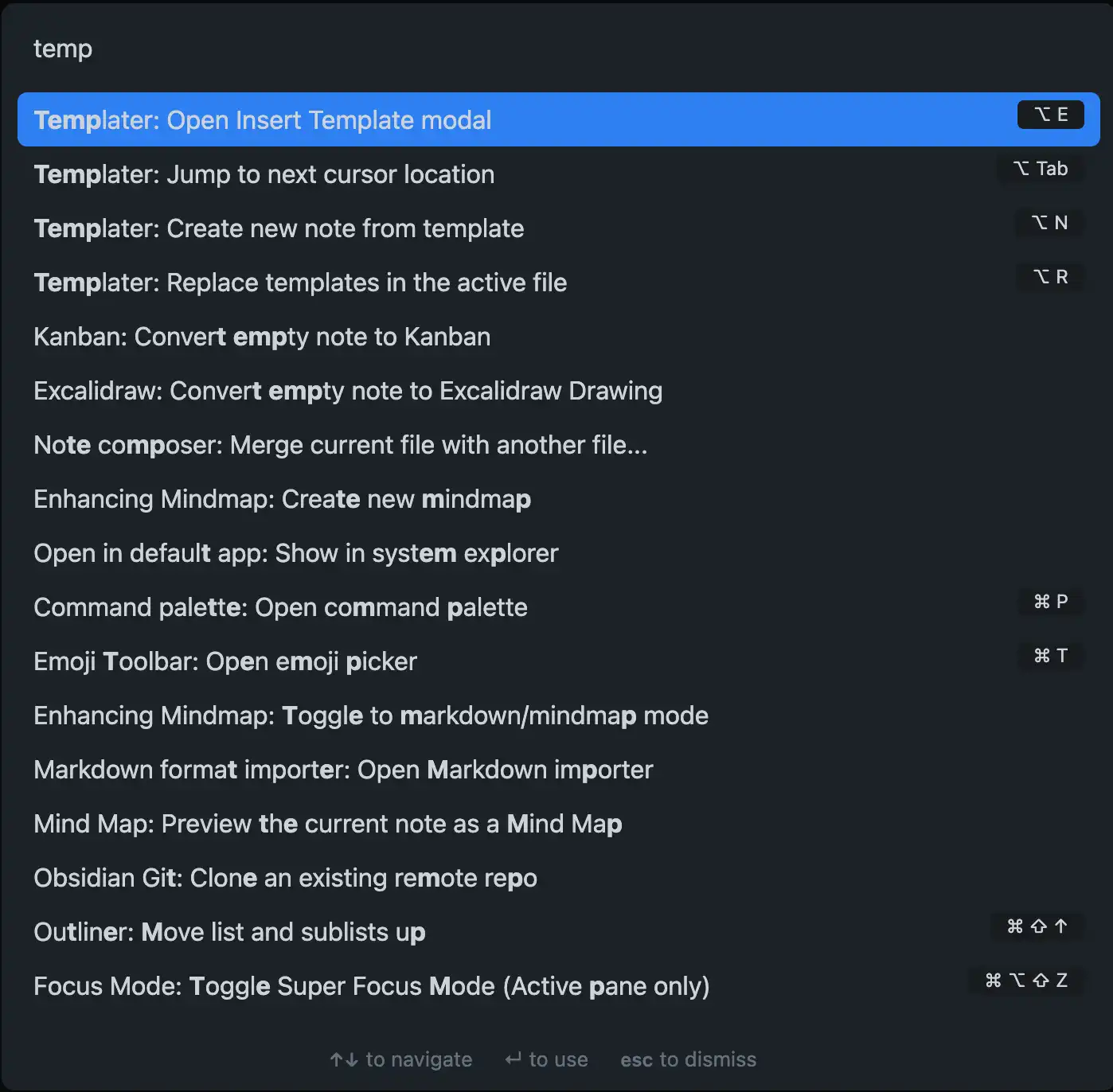Run Obsidian Git: Clone existing remote repo
Image resolution: width=1113 pixels, height=1092 pixels.
point(285,878)
